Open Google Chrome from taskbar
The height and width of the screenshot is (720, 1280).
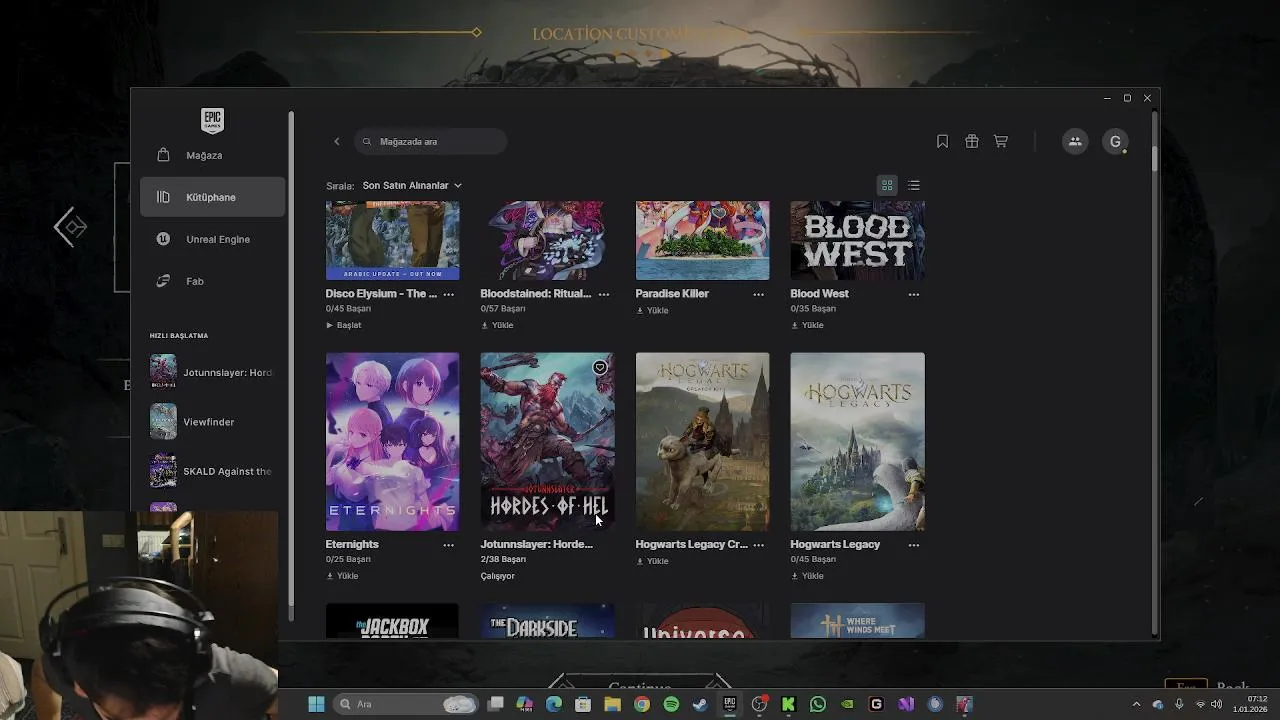[642, 704]
